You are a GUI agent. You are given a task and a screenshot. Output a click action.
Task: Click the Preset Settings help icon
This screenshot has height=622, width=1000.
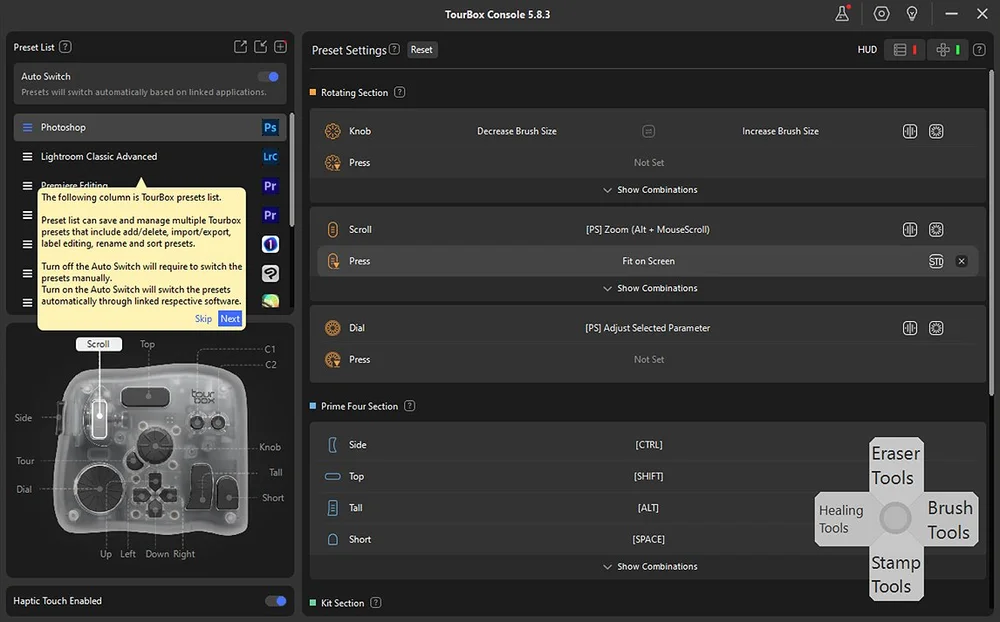(x=394, y=49)
